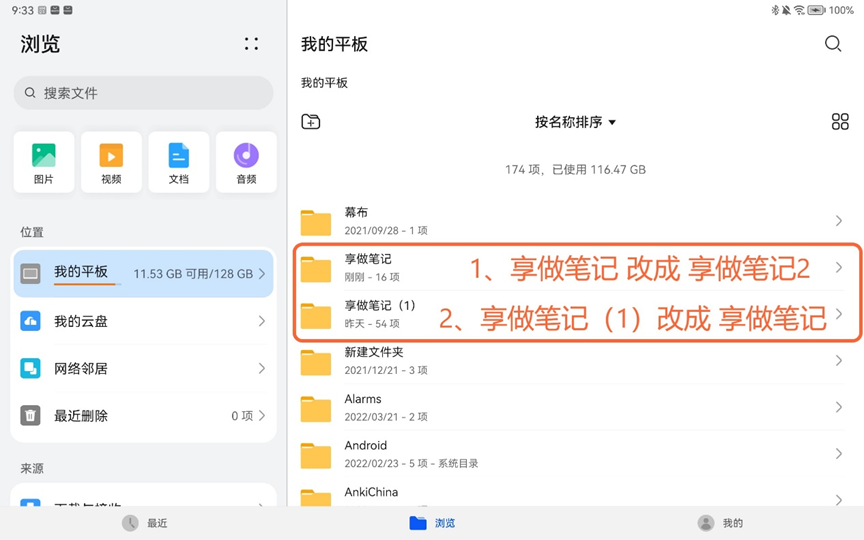Screen dimensions: 864x540
Task: Open the four-dot more options menu
Action: click(x=251, y=44)
